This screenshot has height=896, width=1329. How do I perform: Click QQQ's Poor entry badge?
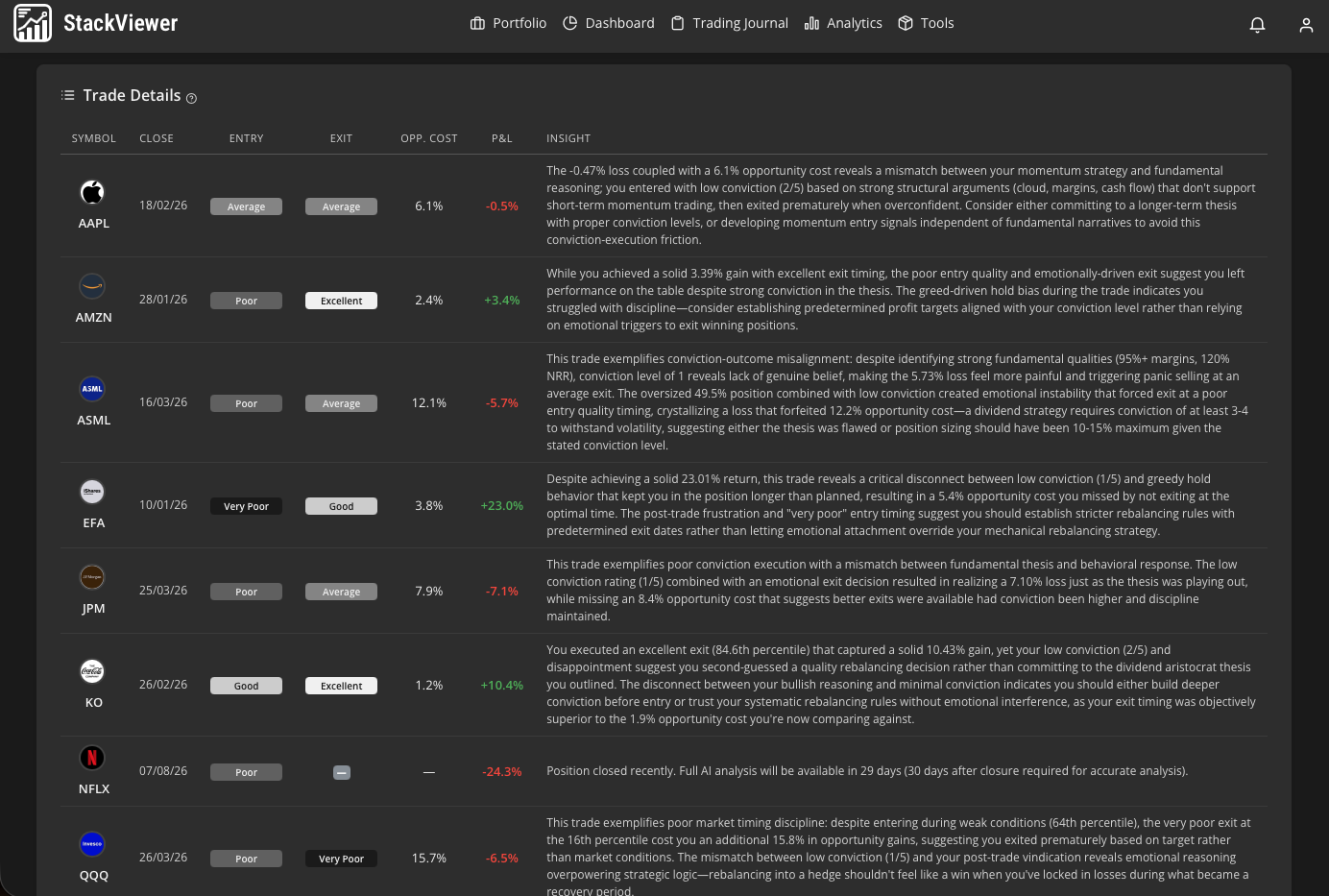(x=246, y=859)
